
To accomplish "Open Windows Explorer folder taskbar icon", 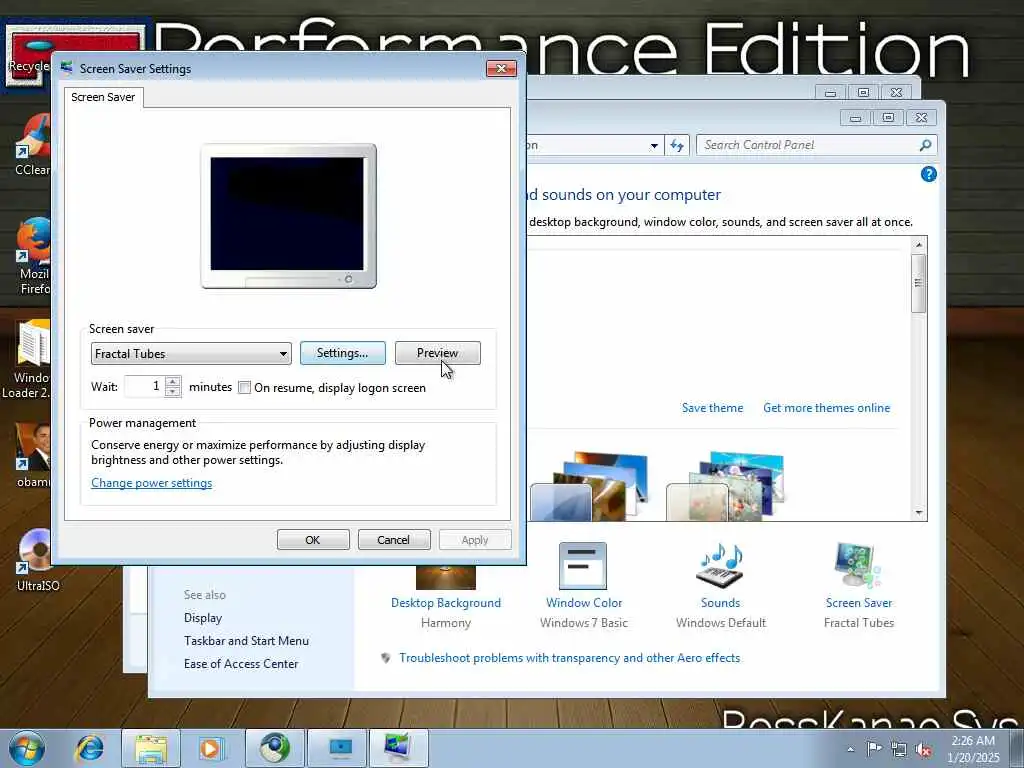I will 151,748.
